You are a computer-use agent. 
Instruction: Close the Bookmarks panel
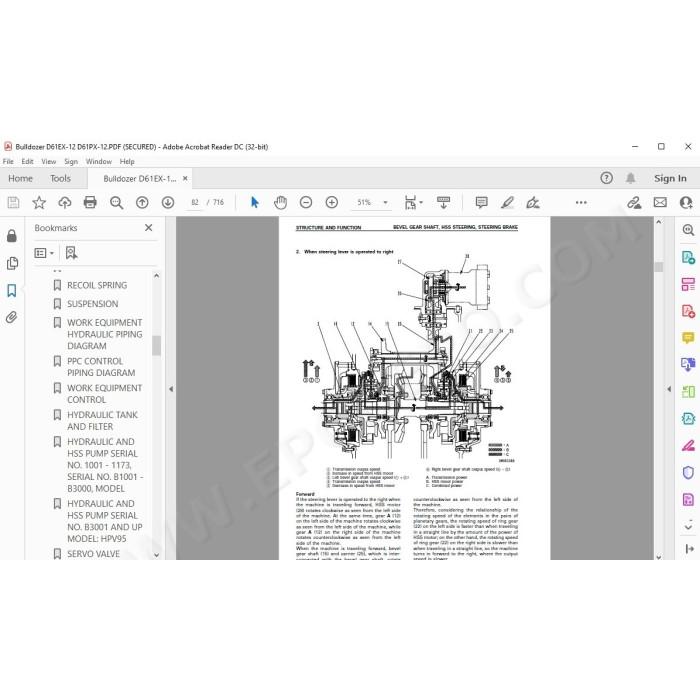tap(149, 228)
